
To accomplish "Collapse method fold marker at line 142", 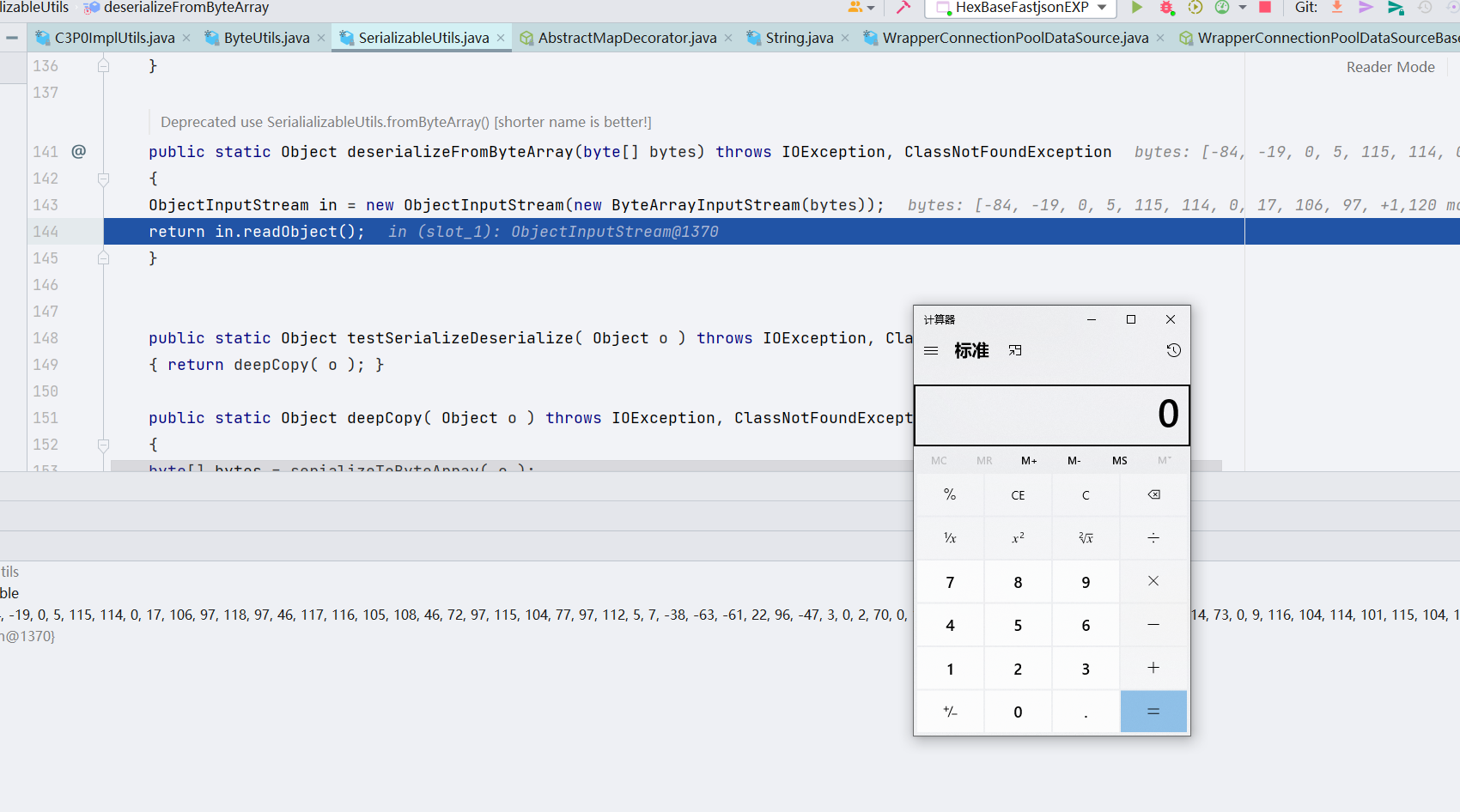I will click(103, 179).
